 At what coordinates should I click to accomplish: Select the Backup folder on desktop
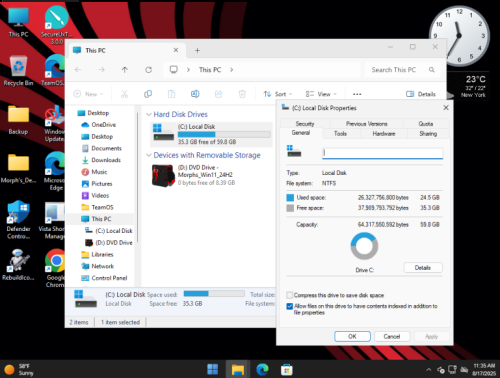click(18, 119)
